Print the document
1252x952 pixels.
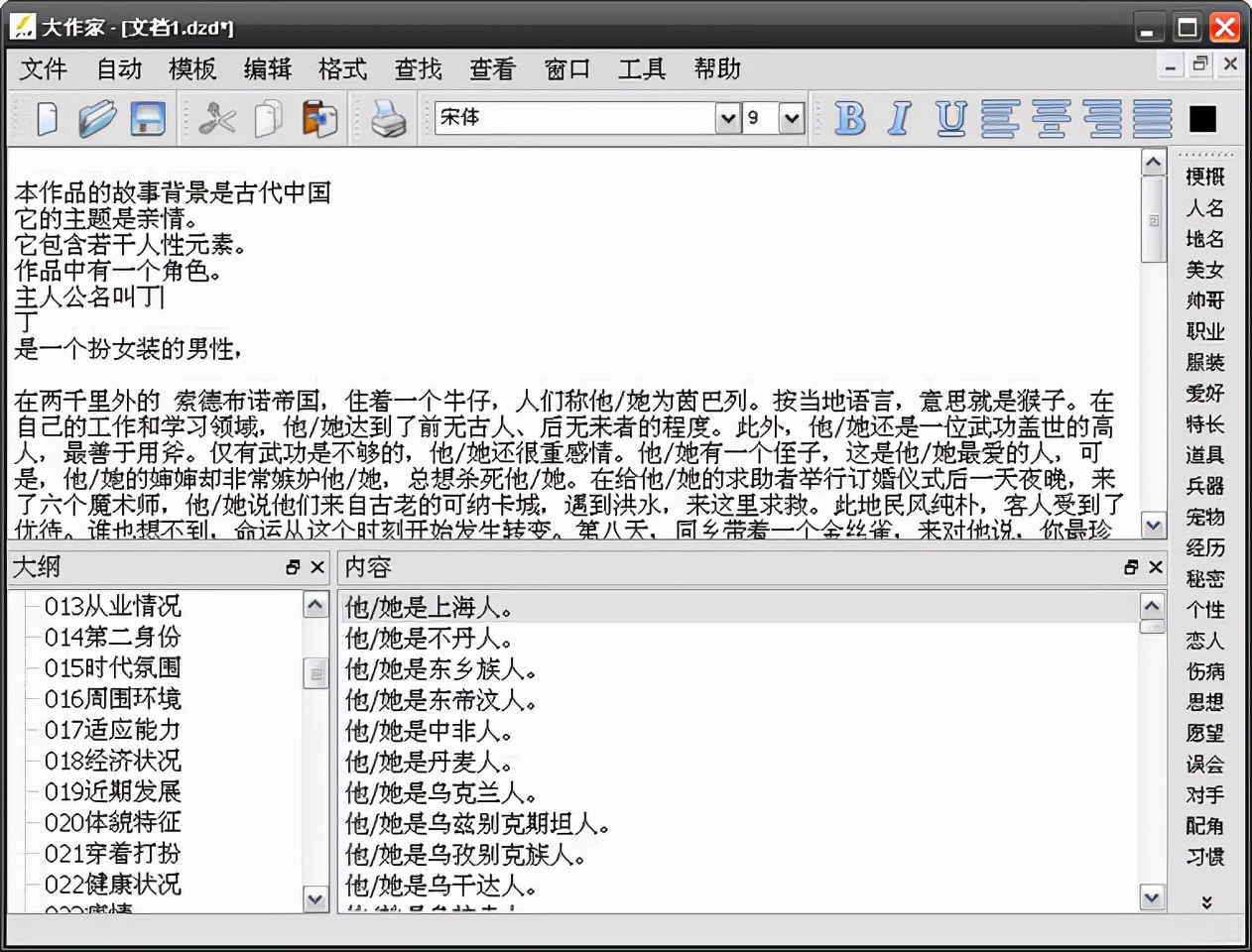click(387, 118)
